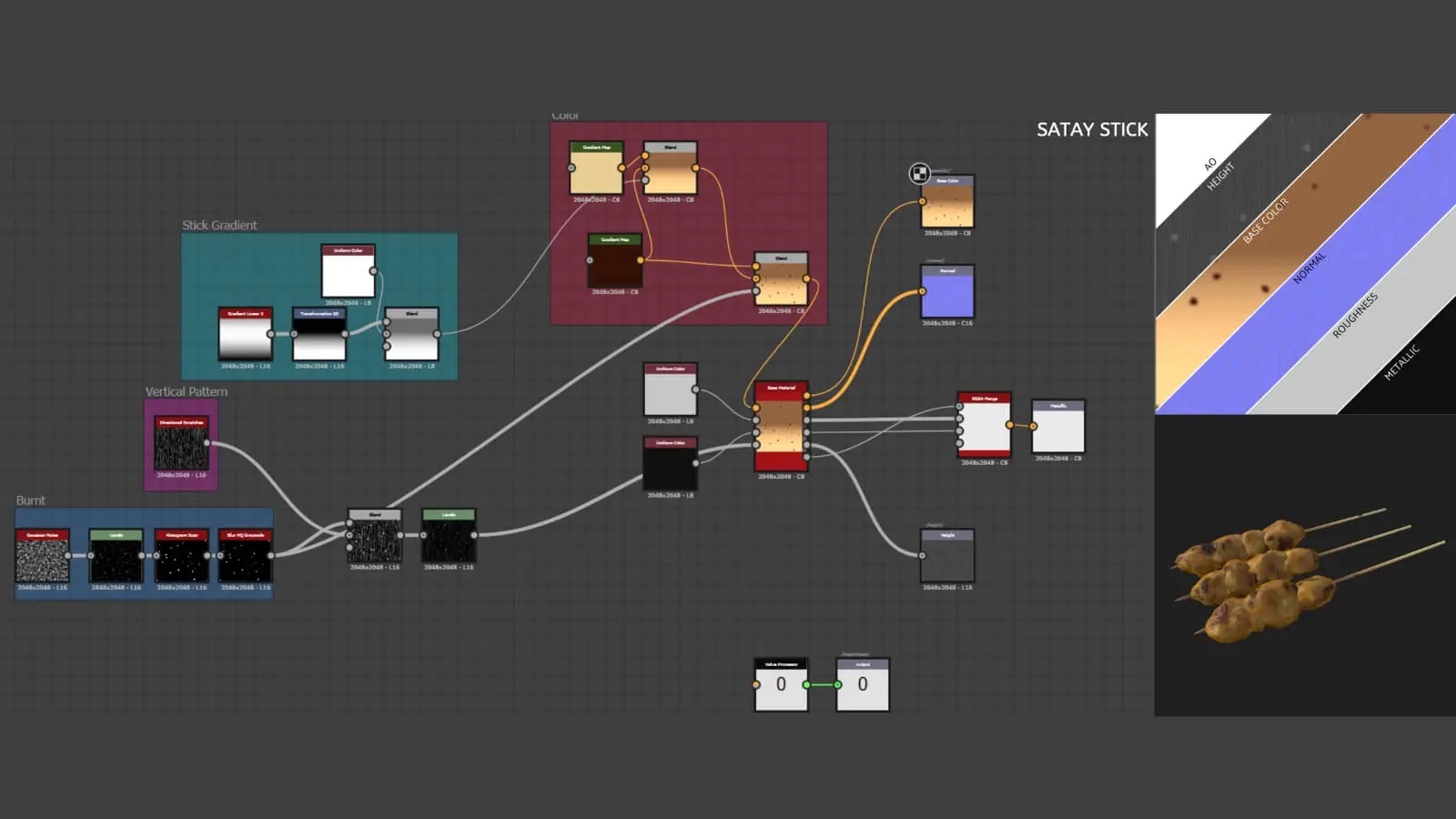
Task: Select the Gaussian Noise node in the Burnt frame
Action: tap(42, 556)
